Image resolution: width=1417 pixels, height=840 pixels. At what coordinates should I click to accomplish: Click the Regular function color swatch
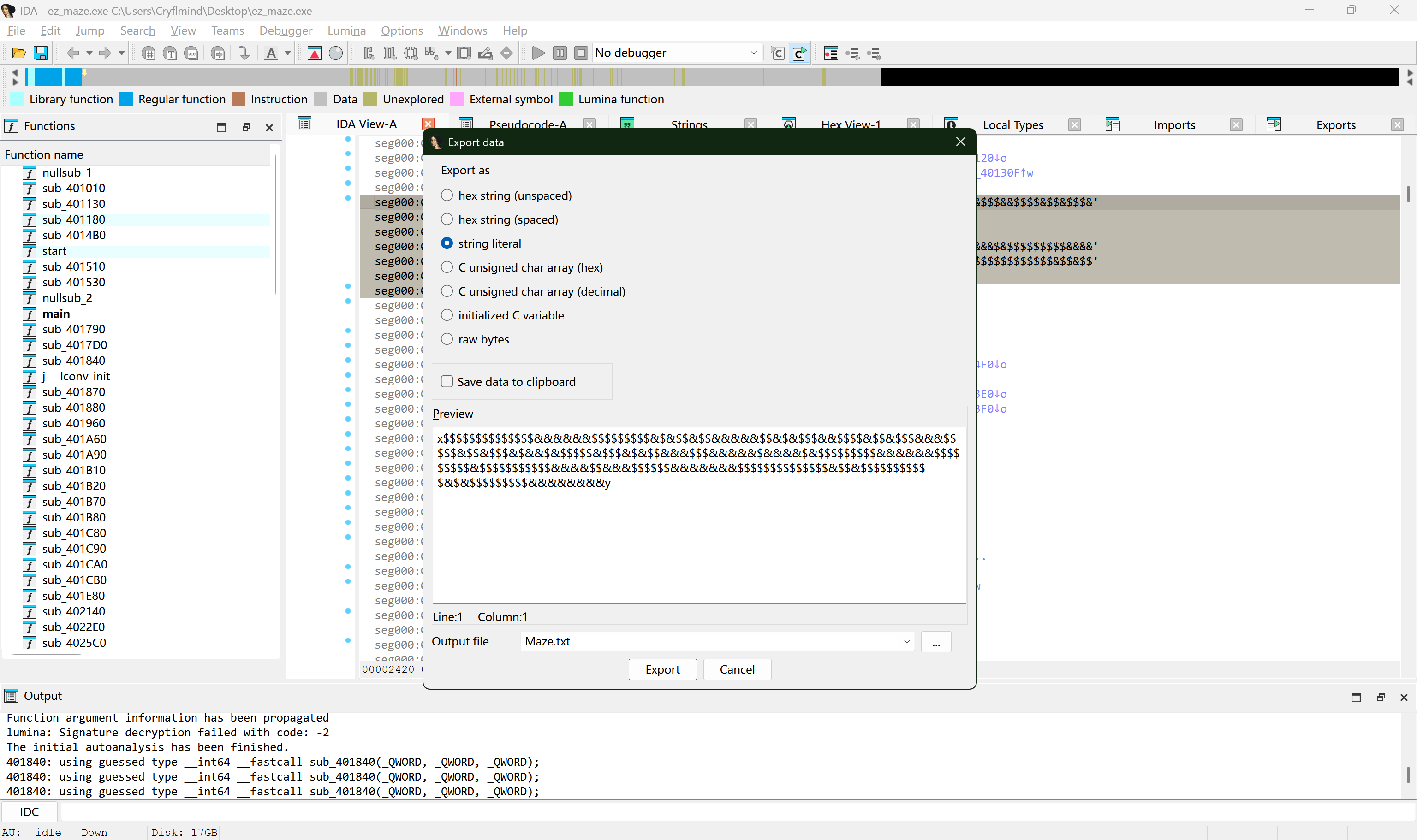(126, 99)
